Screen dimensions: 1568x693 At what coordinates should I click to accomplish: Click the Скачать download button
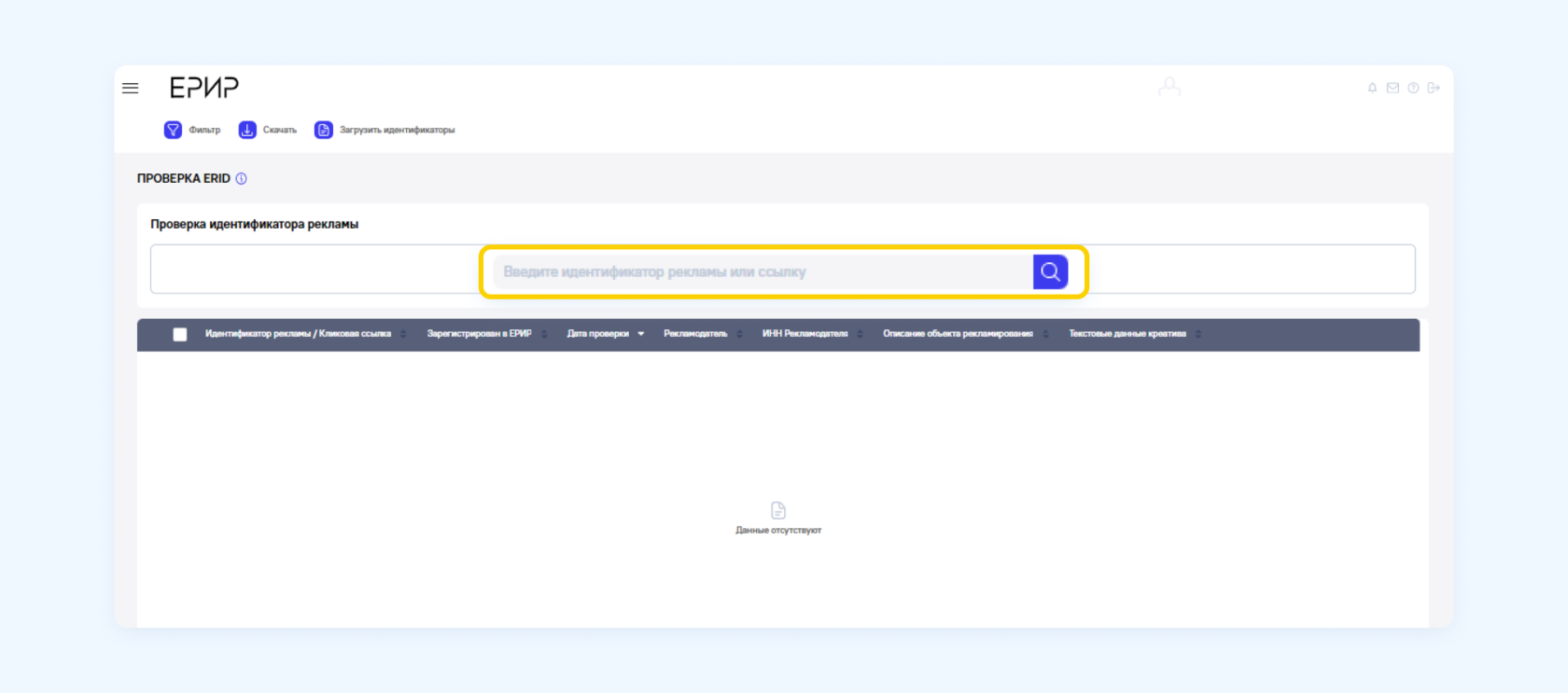click(267, 130)
